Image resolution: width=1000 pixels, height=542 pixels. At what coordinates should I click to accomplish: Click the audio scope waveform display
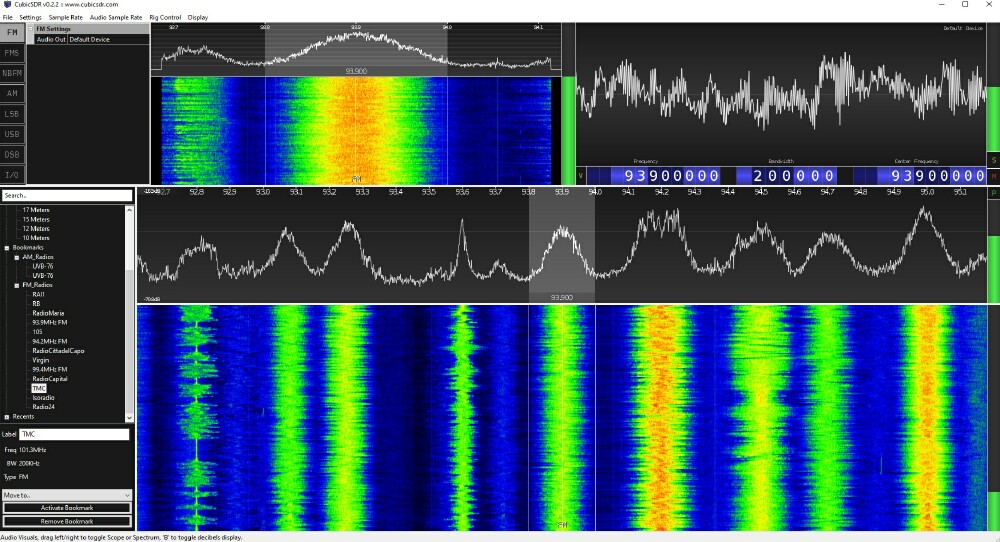tap(781, 94)
